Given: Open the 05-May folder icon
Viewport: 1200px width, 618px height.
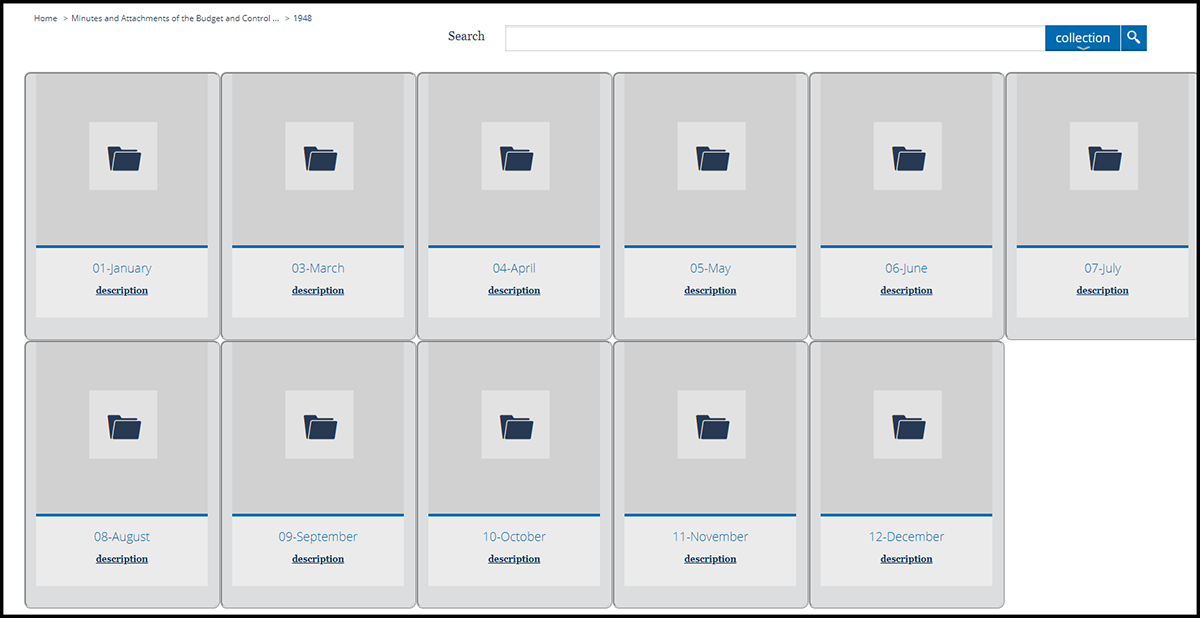Looking at the screenshot, I should click(x=711, y=157).
